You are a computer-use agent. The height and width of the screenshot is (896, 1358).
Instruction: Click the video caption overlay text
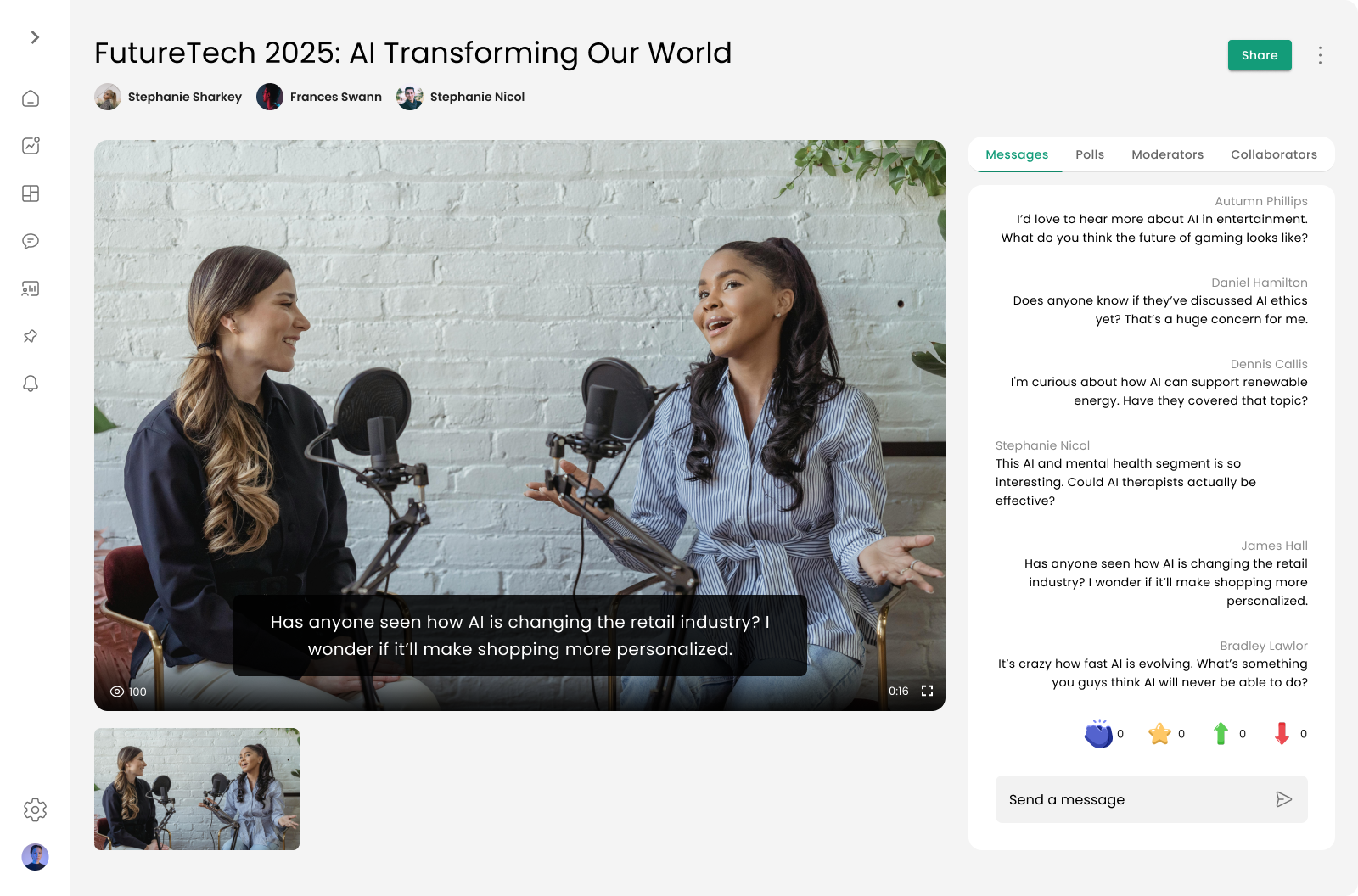tap(520, 636)
